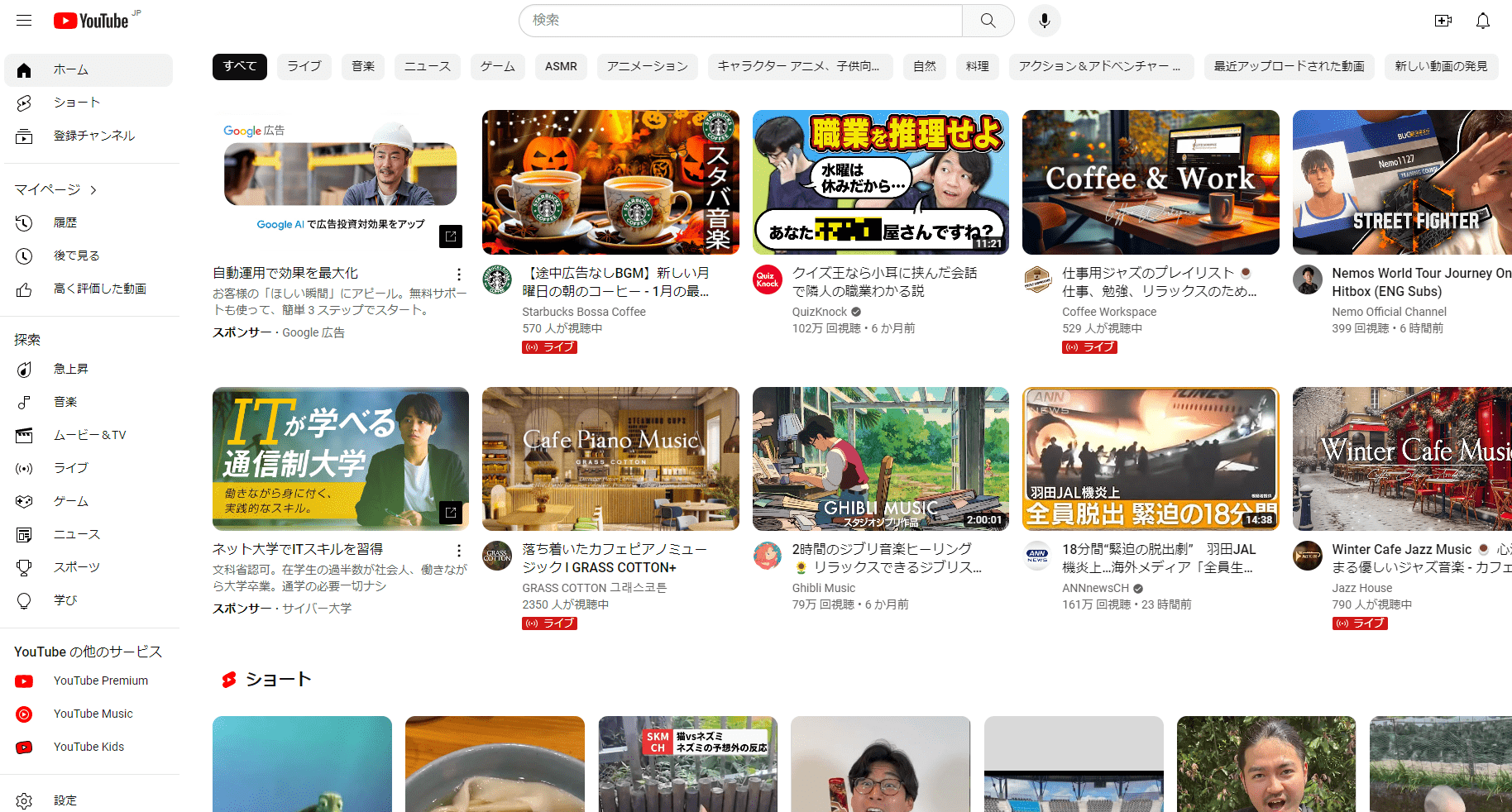
Task: Open ニュース in sidebar explore section
Action: pyautogui.click(x=89, y=534)
